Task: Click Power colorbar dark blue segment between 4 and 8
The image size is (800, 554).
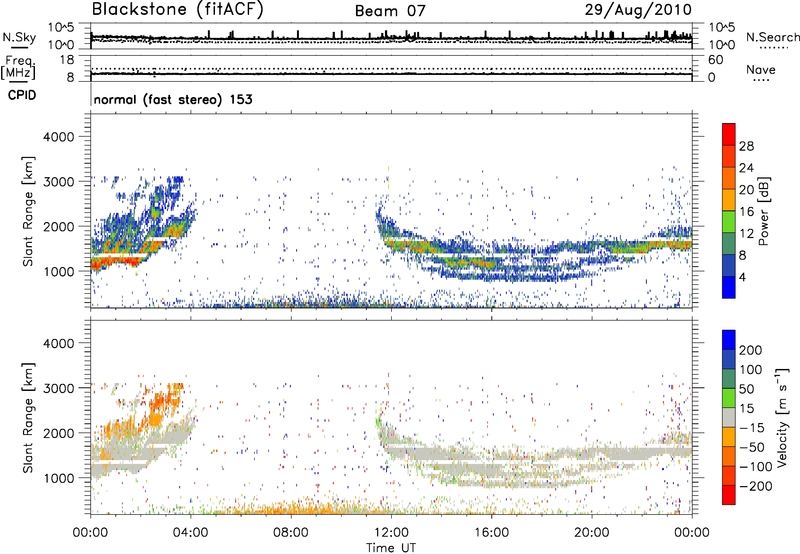Action: pos(729,265)
